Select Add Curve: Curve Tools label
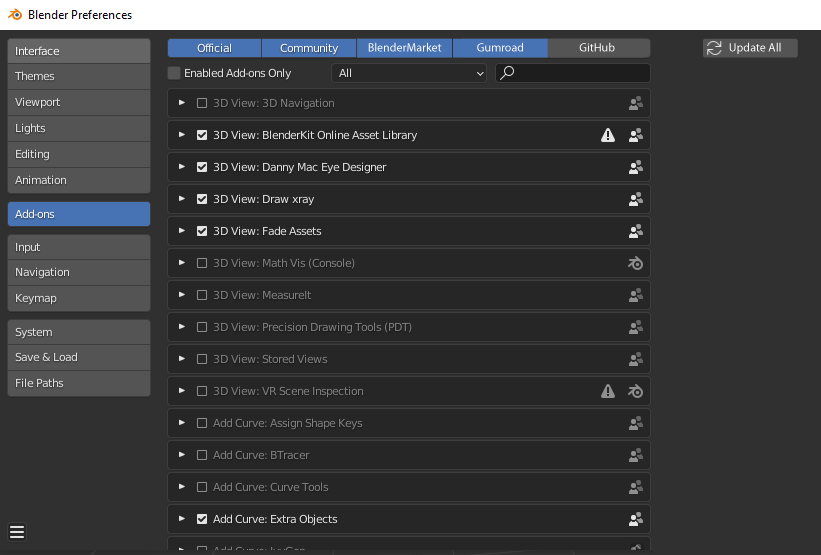821x555 pixels. pos(271,487)
